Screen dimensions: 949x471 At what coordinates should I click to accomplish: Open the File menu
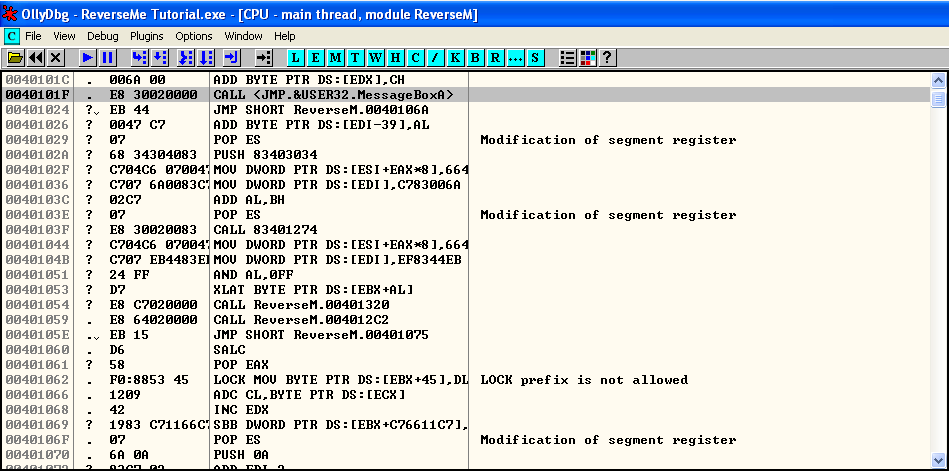(33, 36)
